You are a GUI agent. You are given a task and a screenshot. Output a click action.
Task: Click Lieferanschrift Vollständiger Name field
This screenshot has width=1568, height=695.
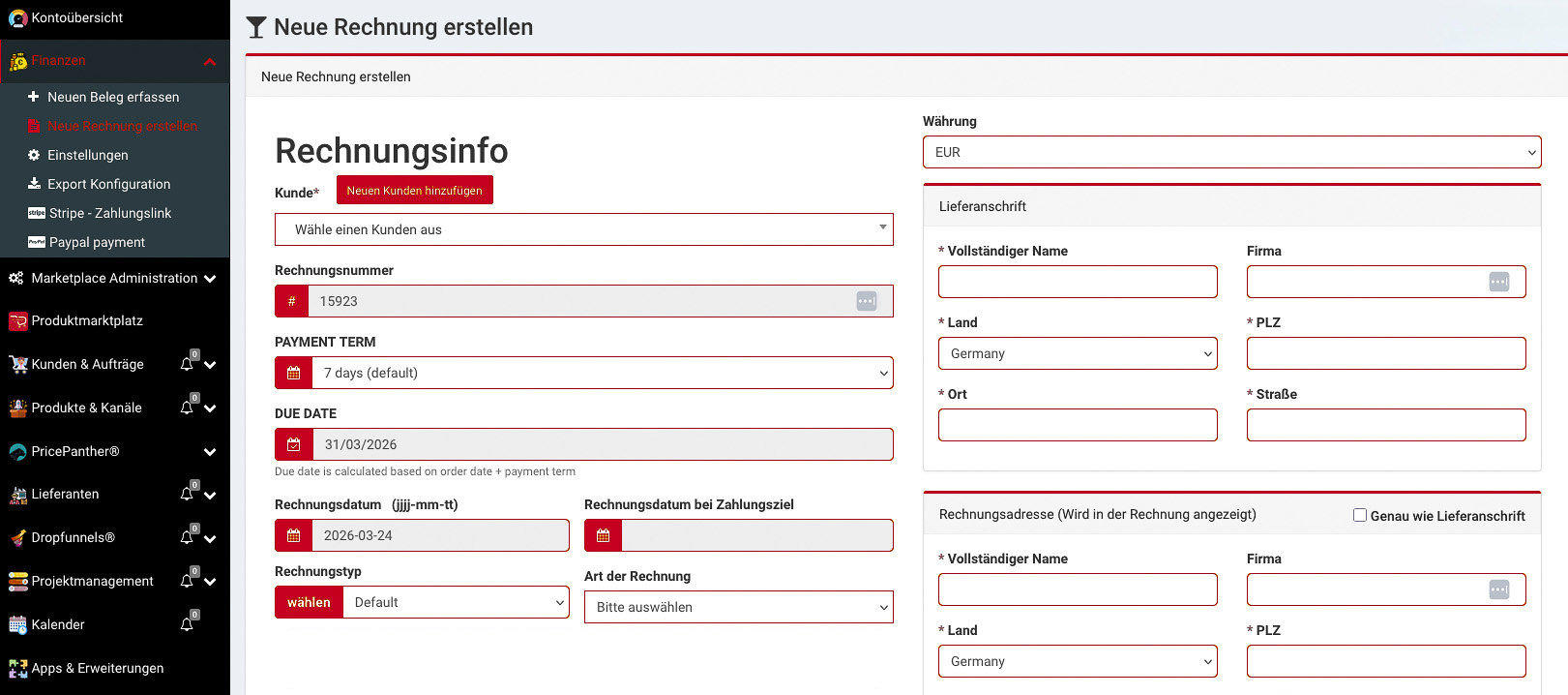pyautogui.click(x=1078, y=282)
